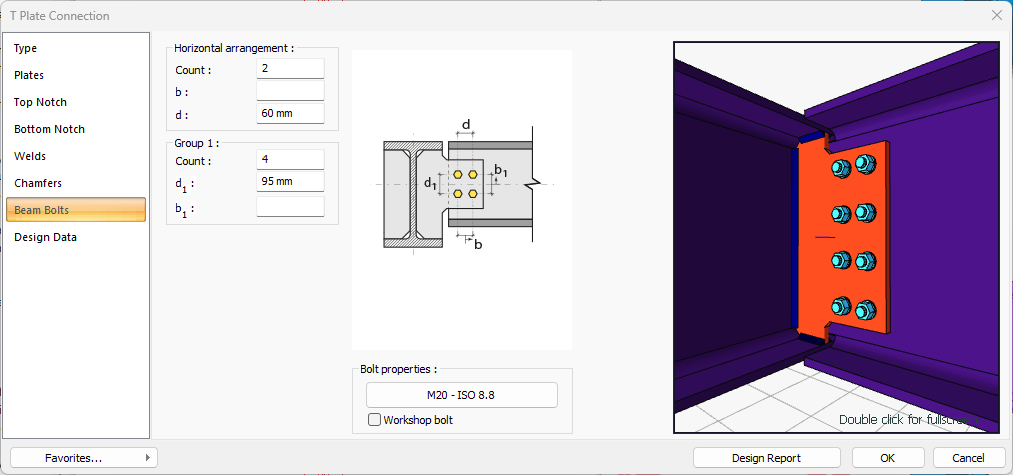This screenshot has height=475, width=1013.
Task: Click the Design Report button
Action: [766, 458]
